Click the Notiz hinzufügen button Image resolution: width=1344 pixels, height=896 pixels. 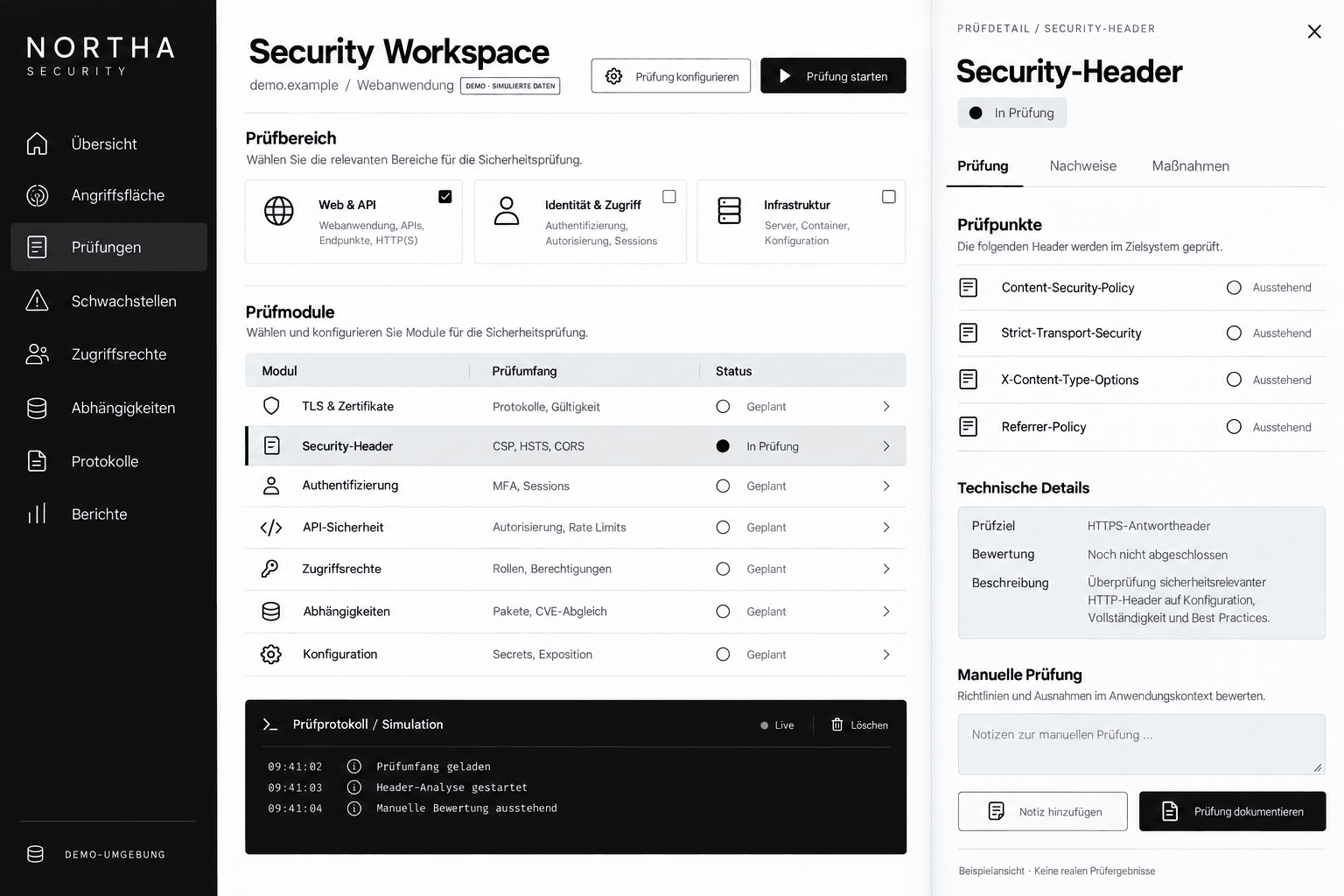(1044, 811)
